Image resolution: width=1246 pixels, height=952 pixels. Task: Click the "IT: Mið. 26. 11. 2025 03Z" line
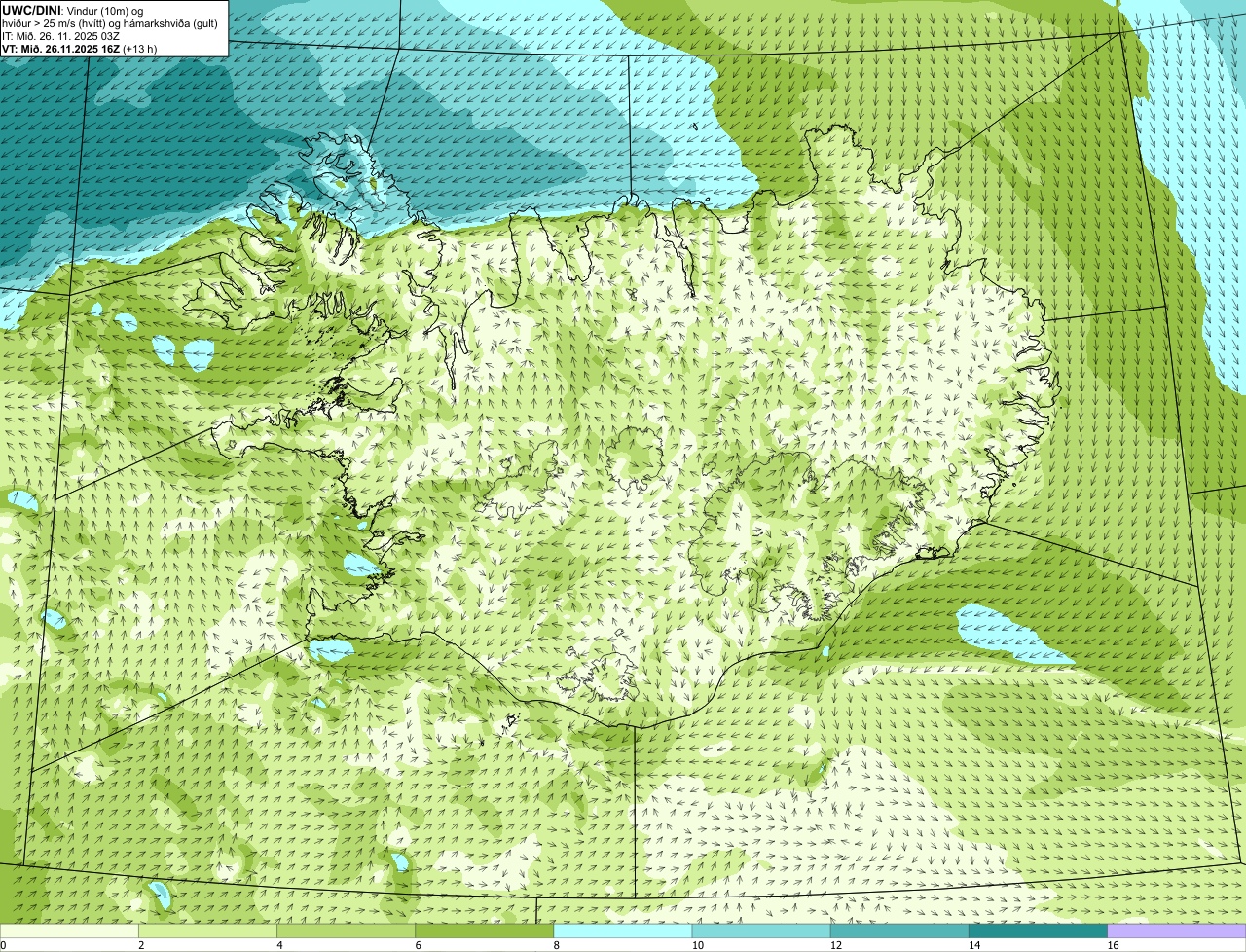(61, 36)
